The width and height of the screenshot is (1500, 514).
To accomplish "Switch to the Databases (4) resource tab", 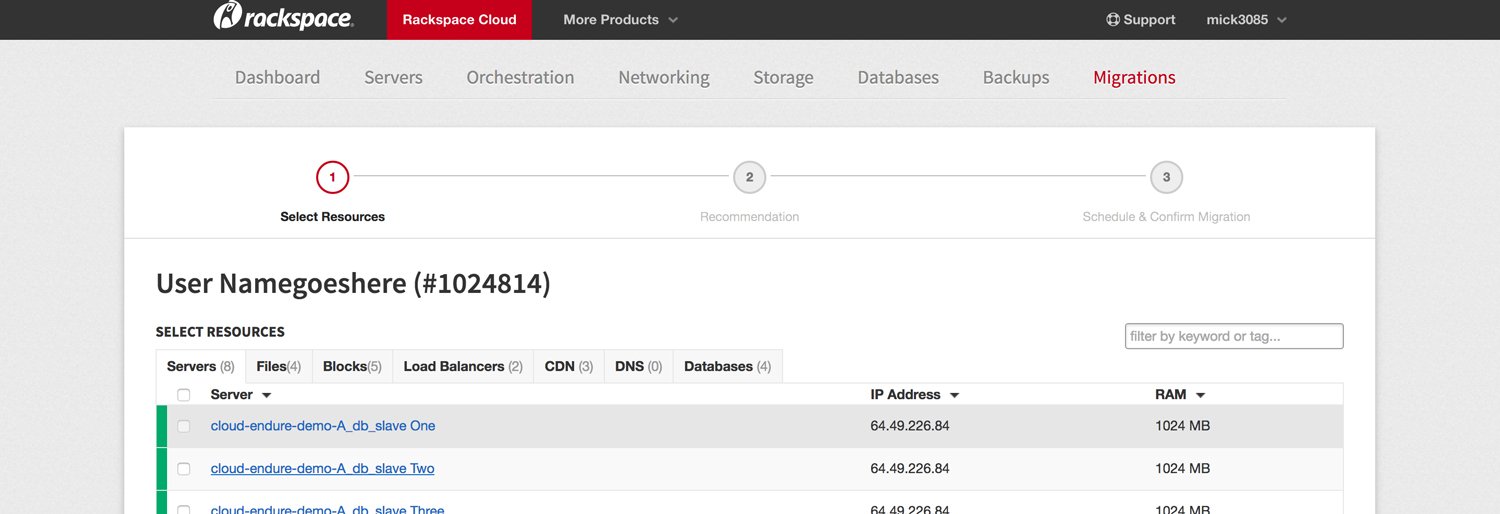I will click(727, 367).
